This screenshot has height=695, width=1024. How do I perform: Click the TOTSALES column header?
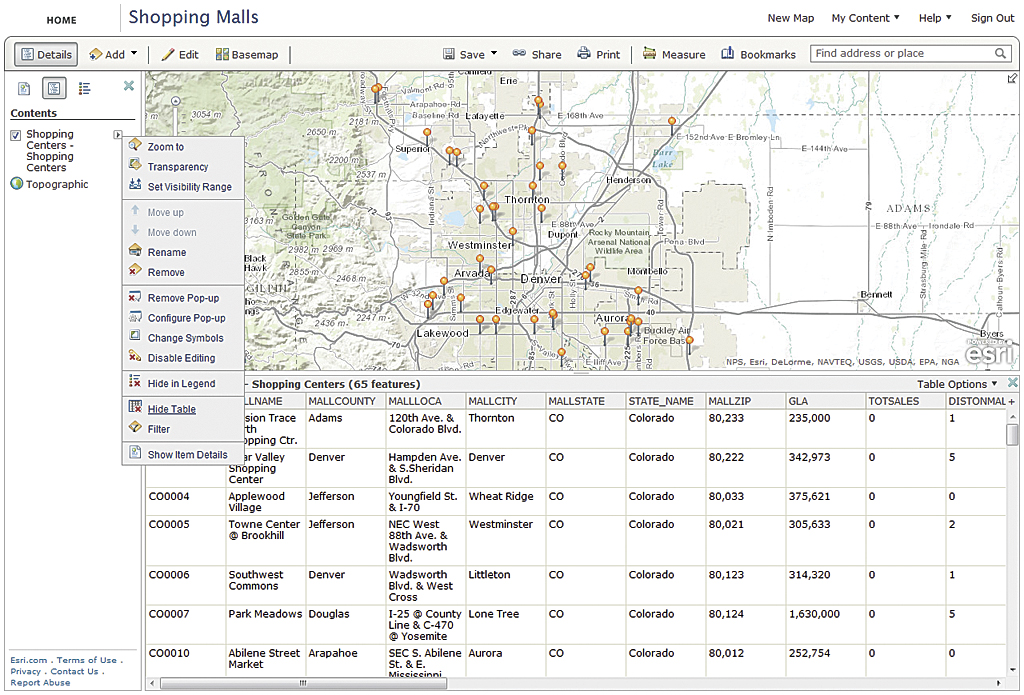906,401
